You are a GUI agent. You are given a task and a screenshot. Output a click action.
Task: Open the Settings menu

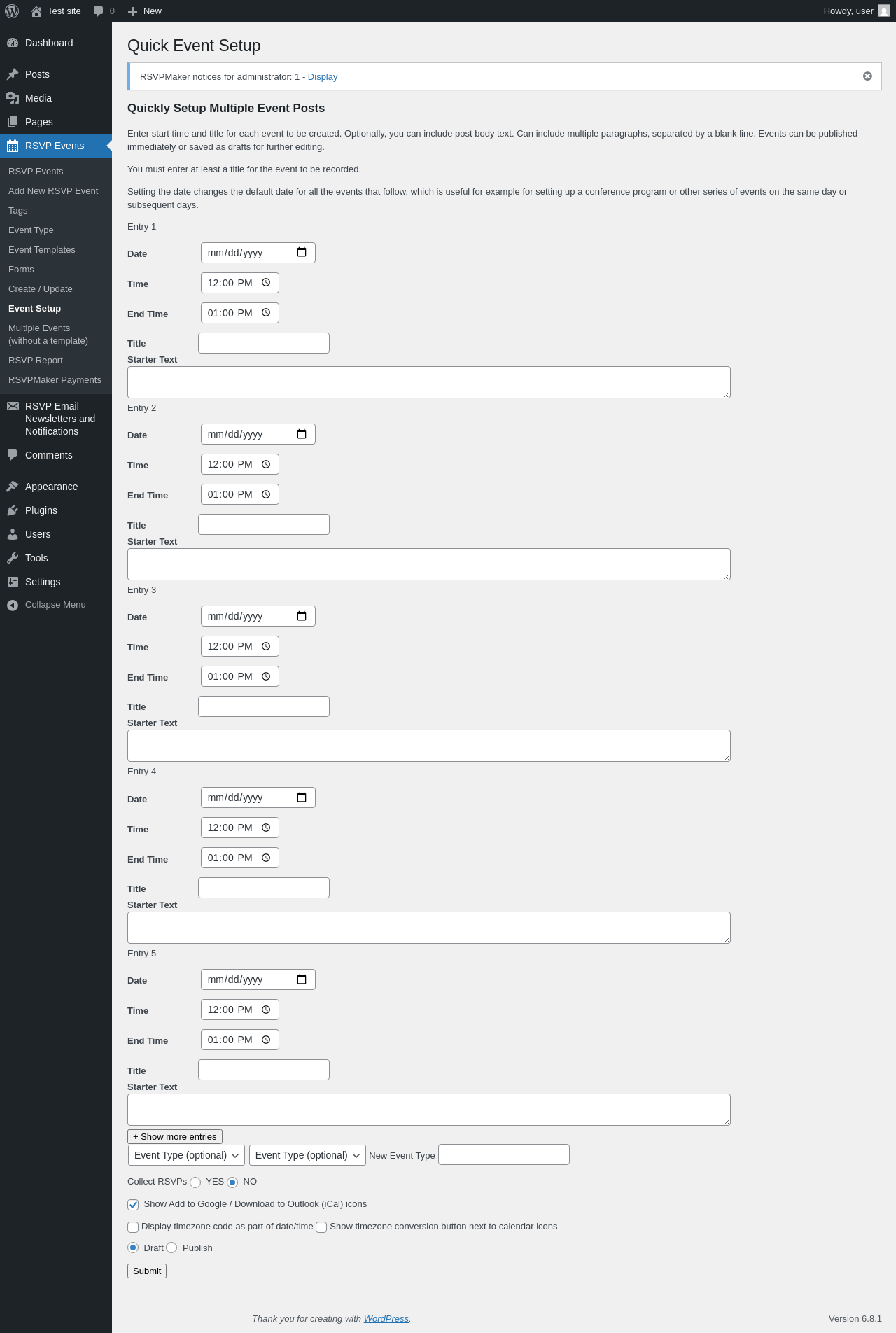pos(56,582)
